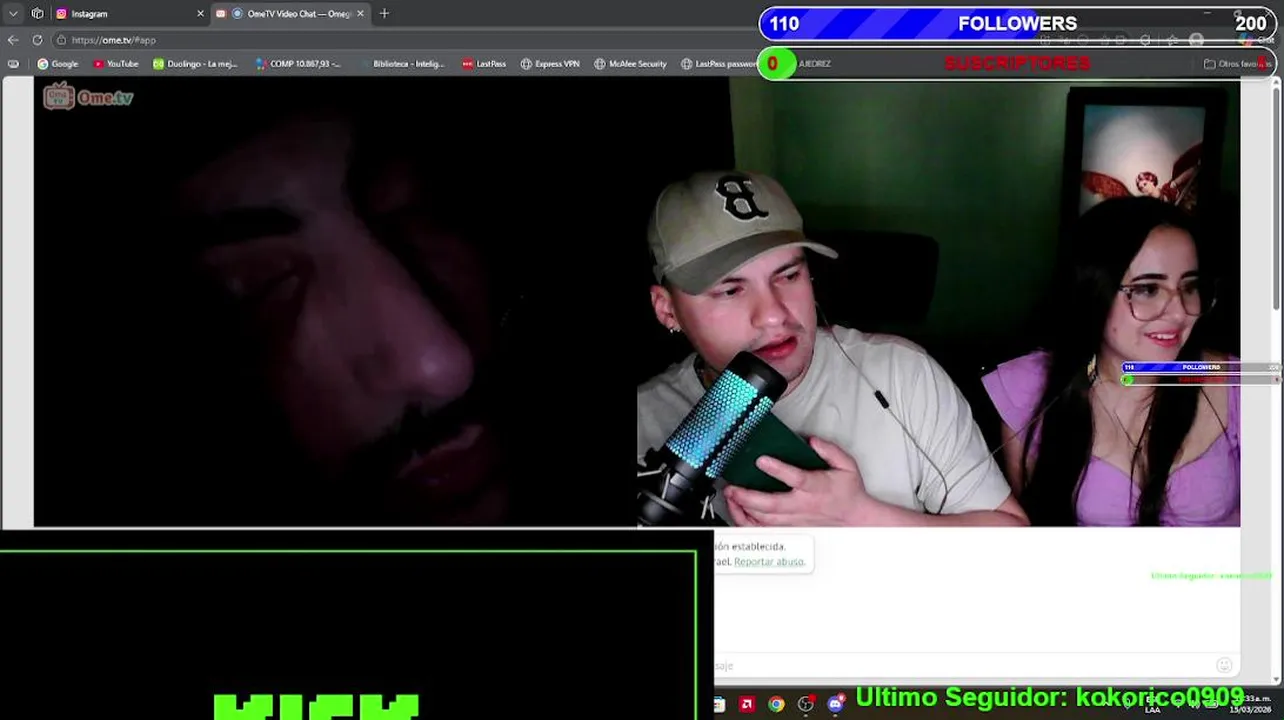Open the first LastPass bookmark

(484, 64)
